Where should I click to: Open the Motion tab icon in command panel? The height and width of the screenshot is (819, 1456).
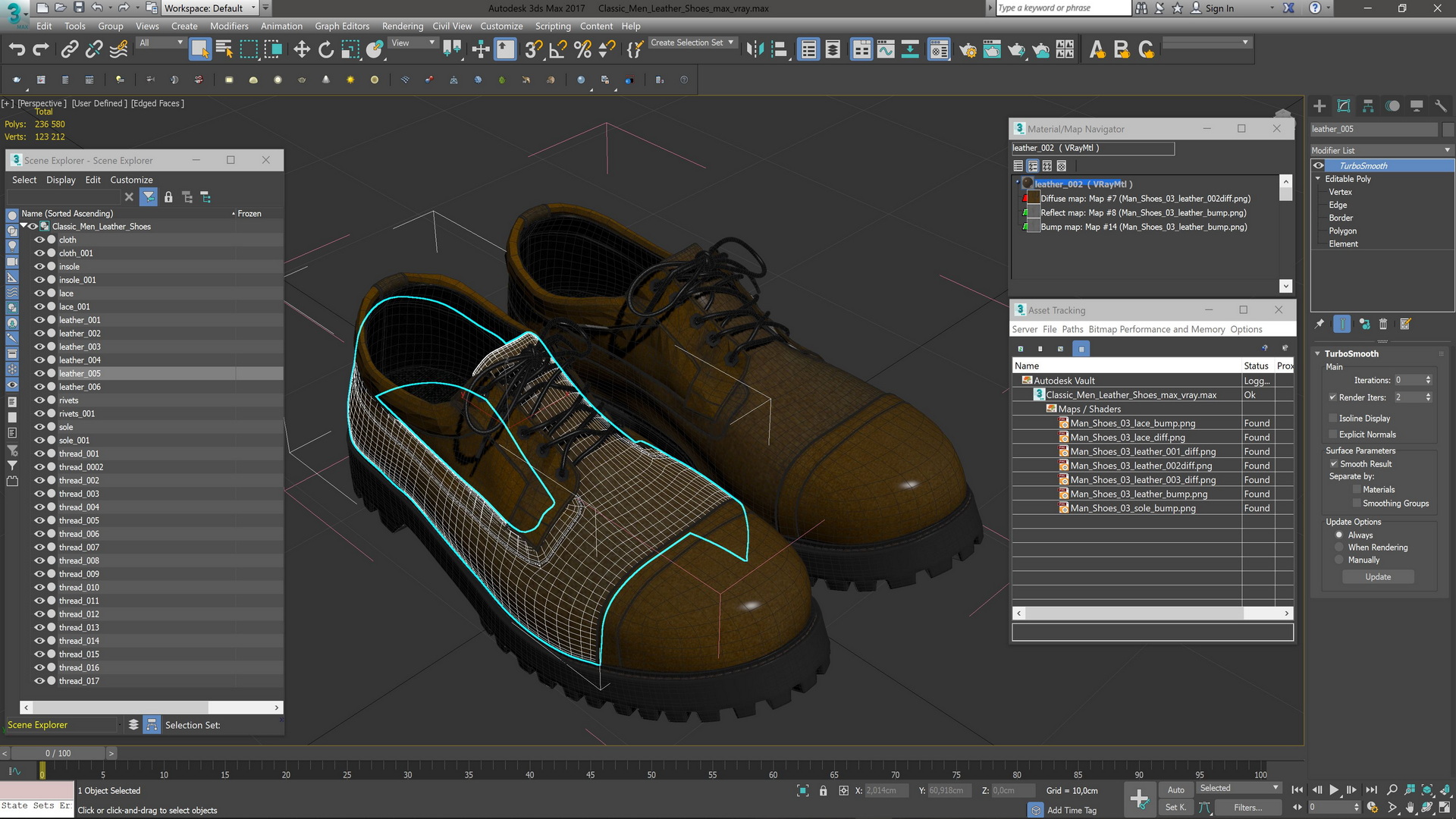(1392, 106)
